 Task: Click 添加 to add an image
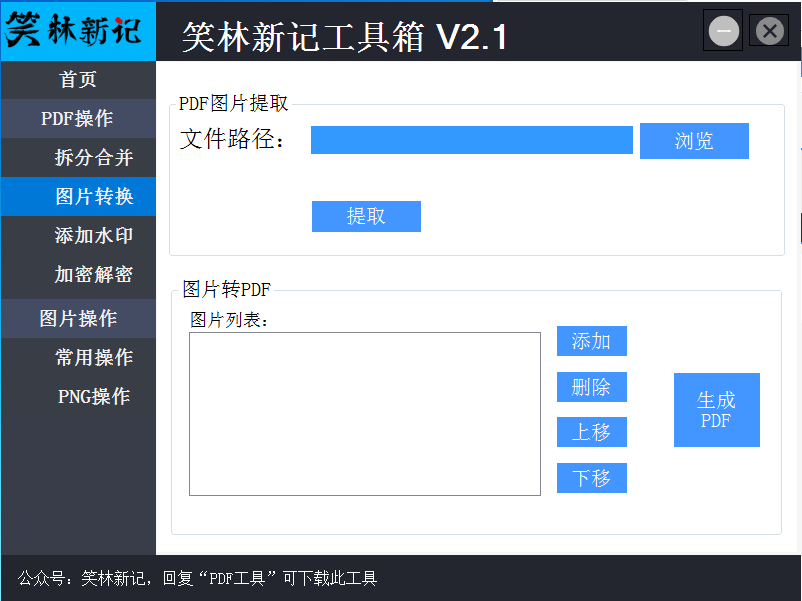point(592,341)
